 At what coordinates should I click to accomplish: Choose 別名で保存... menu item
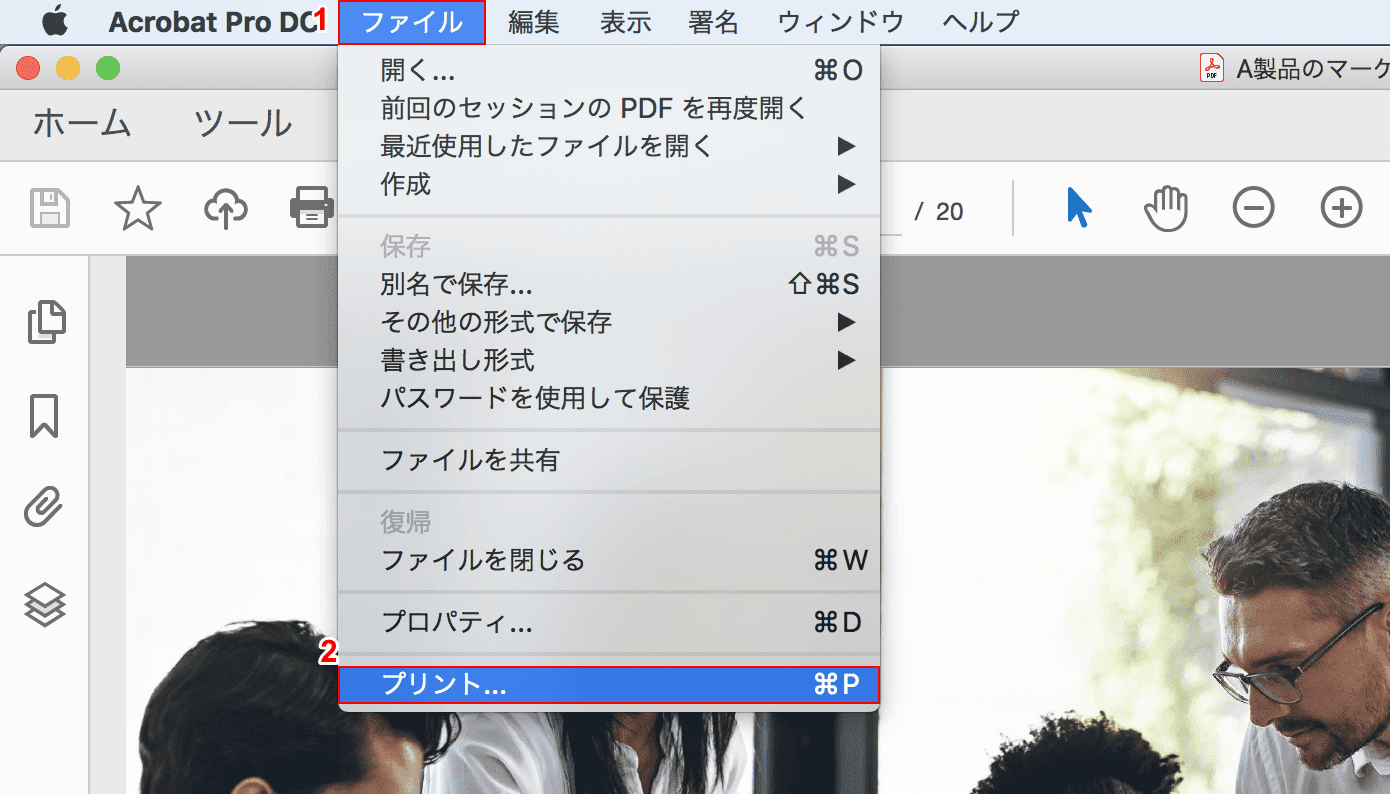coord(609,284)
